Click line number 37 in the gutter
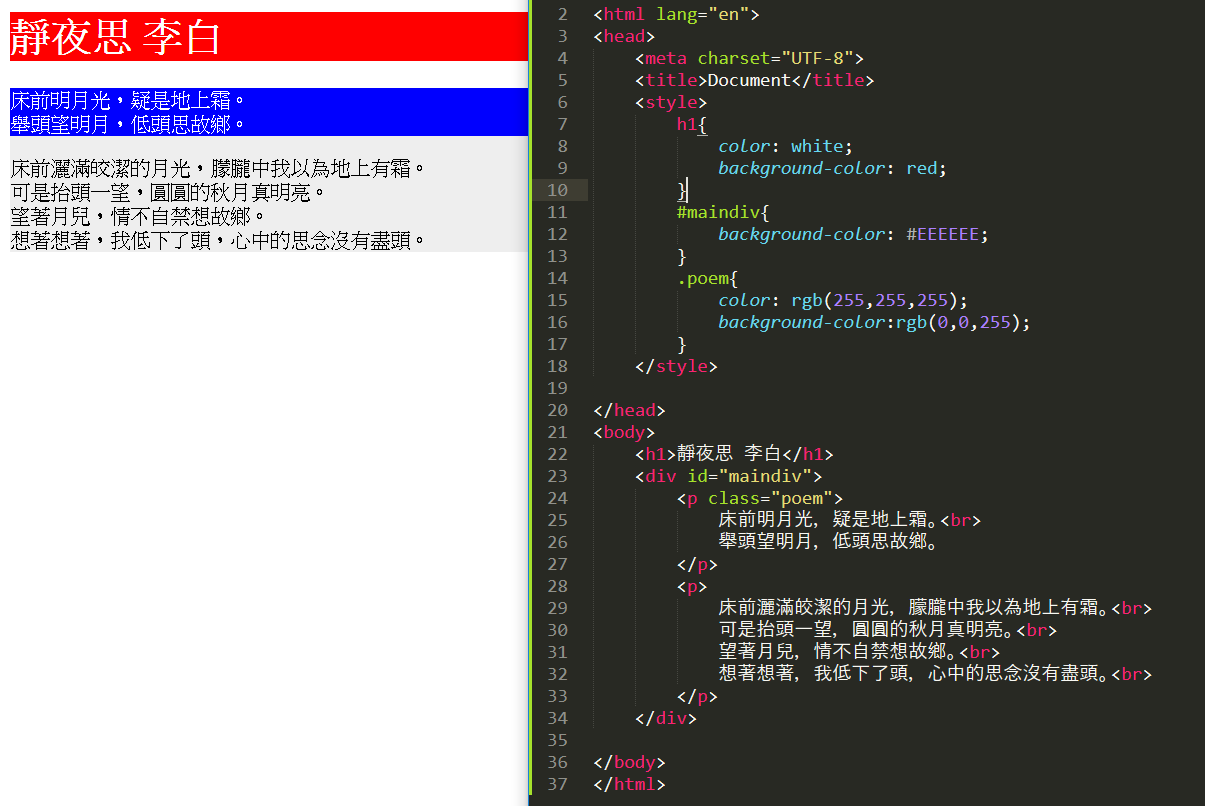 (557, 784)
